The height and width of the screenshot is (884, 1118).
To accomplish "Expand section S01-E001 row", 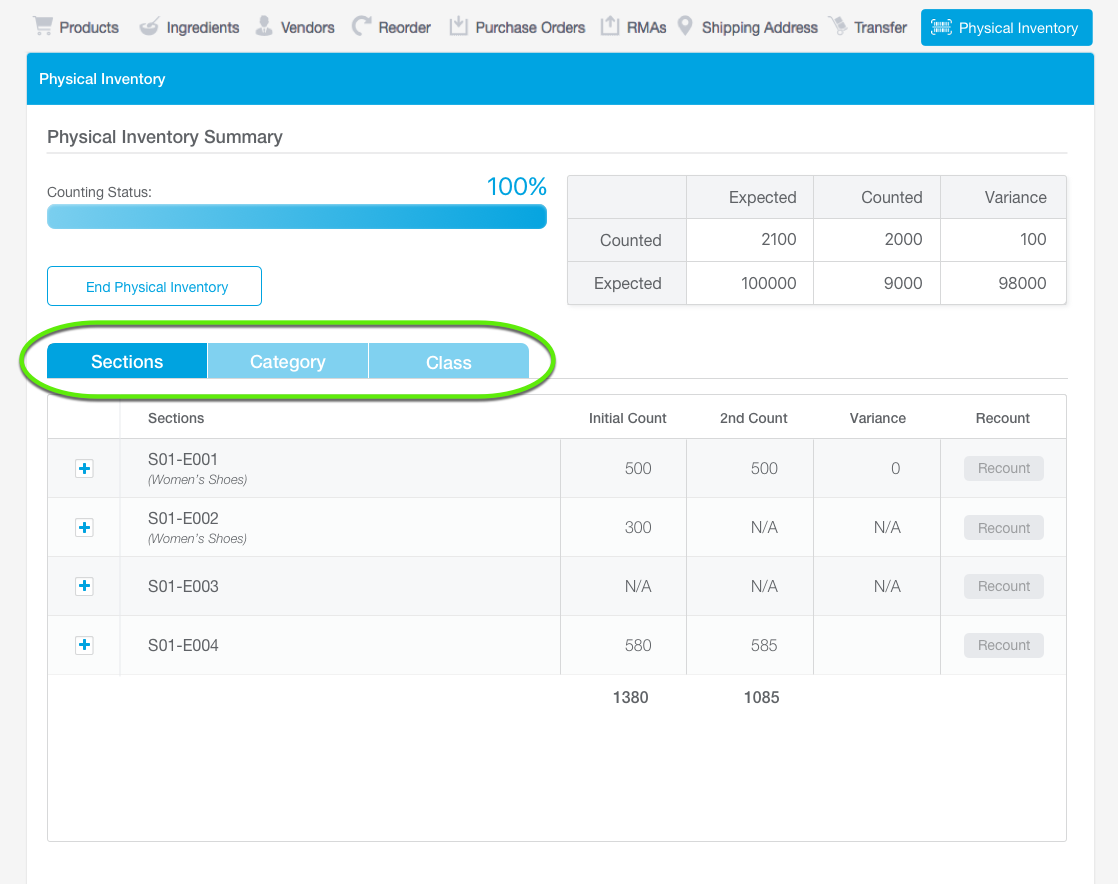I will click(84, 468).
